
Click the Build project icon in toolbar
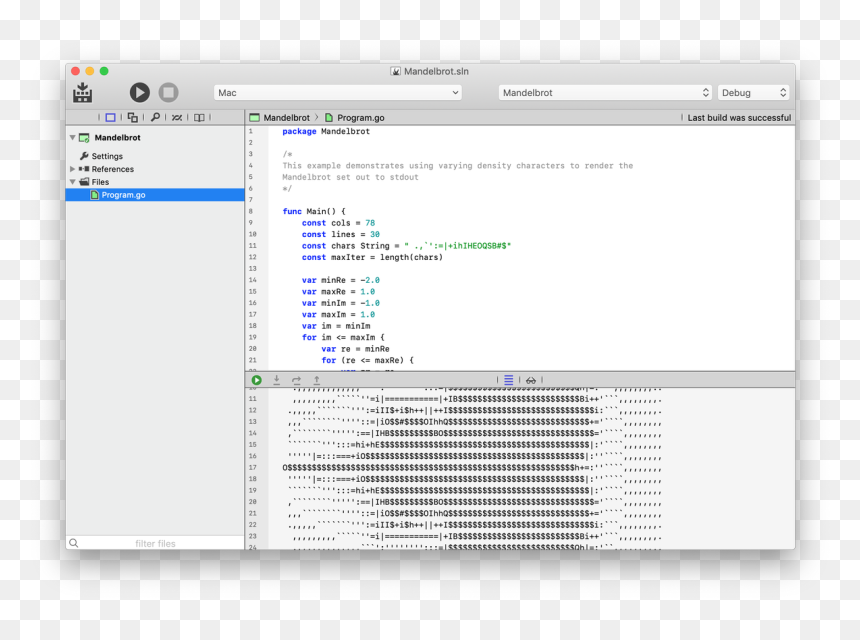tap(83, 93)
